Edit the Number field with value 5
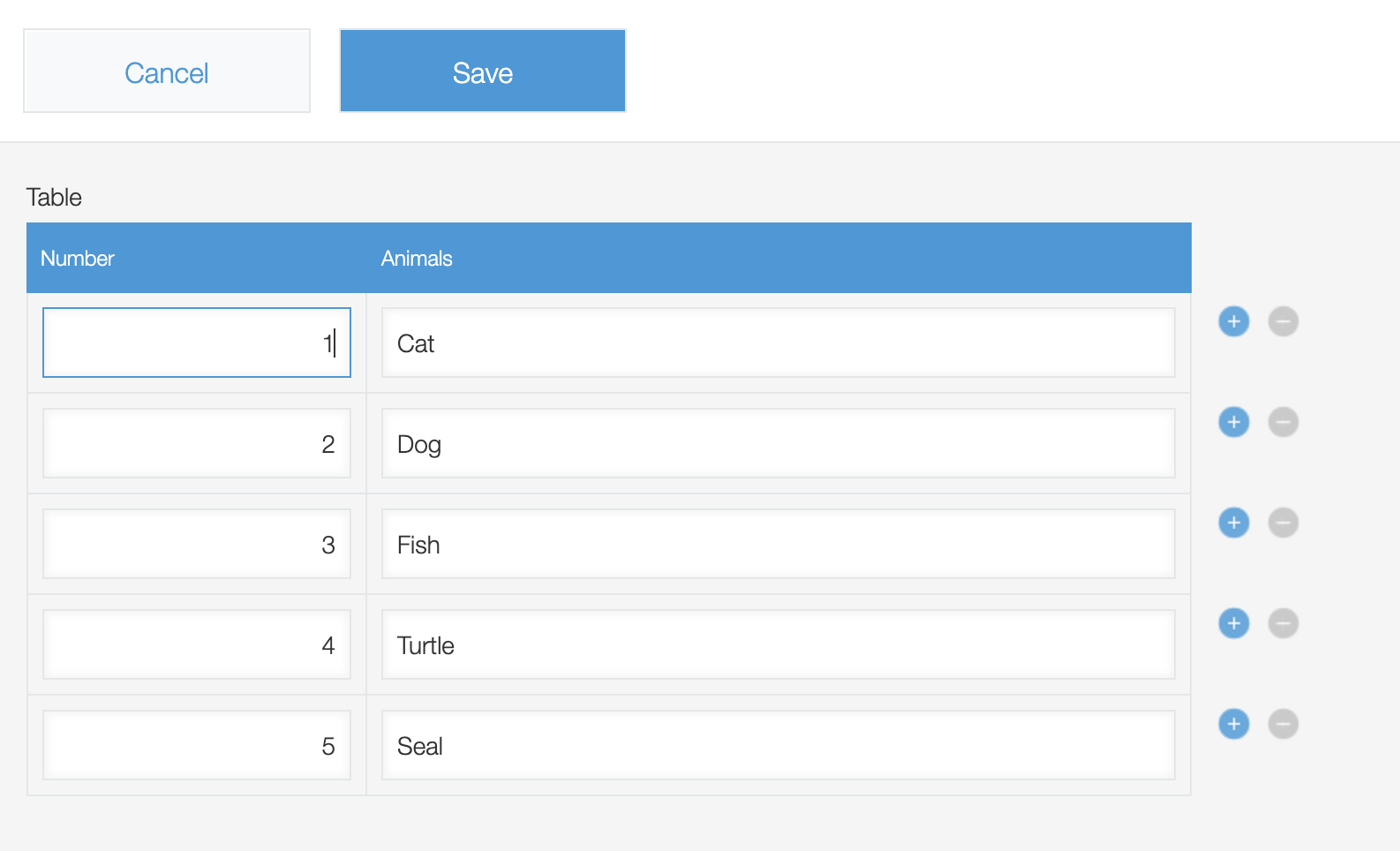1400x851 pixels. click(196, 745)
